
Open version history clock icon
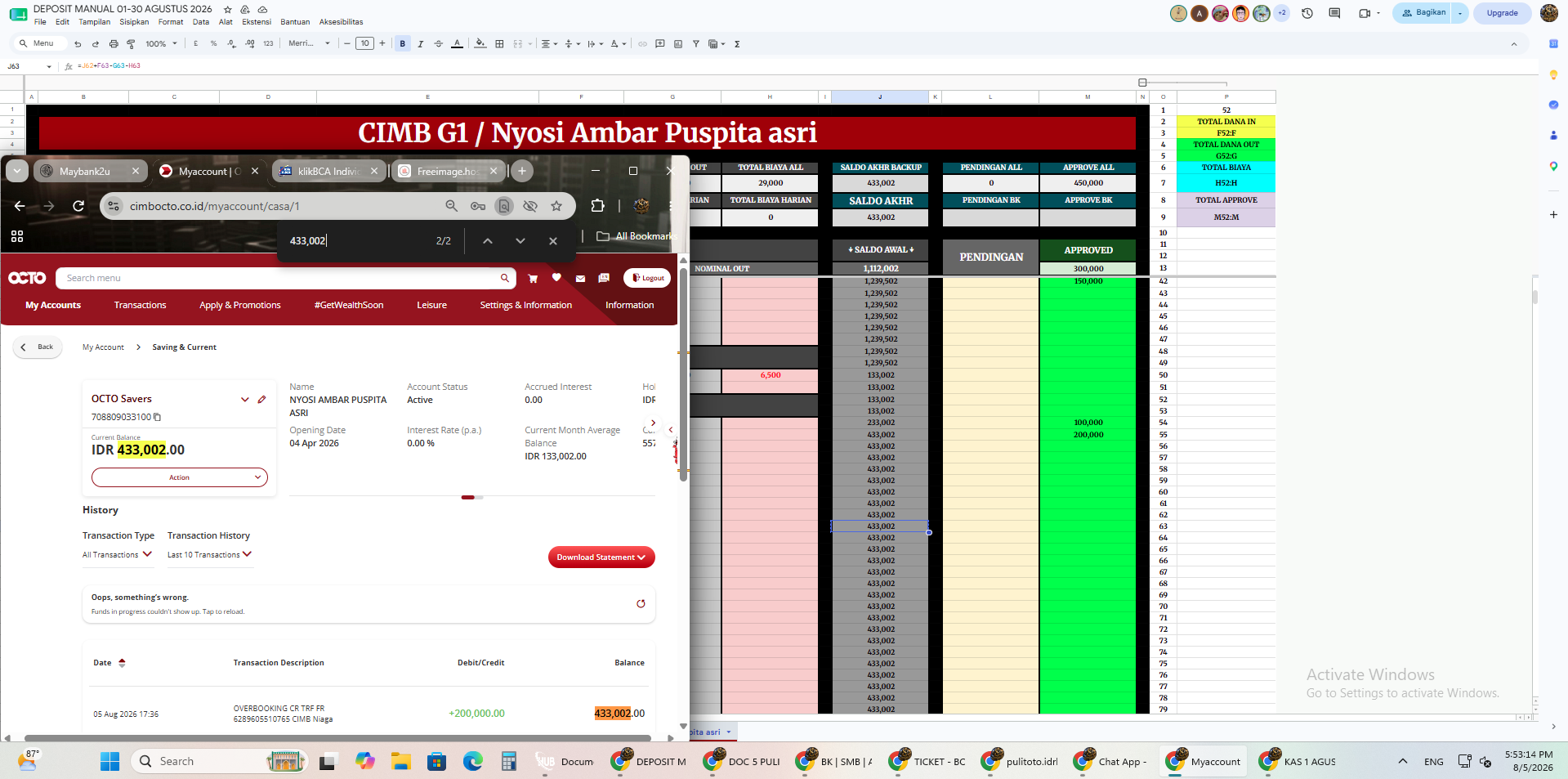(x=1307, y=13)
